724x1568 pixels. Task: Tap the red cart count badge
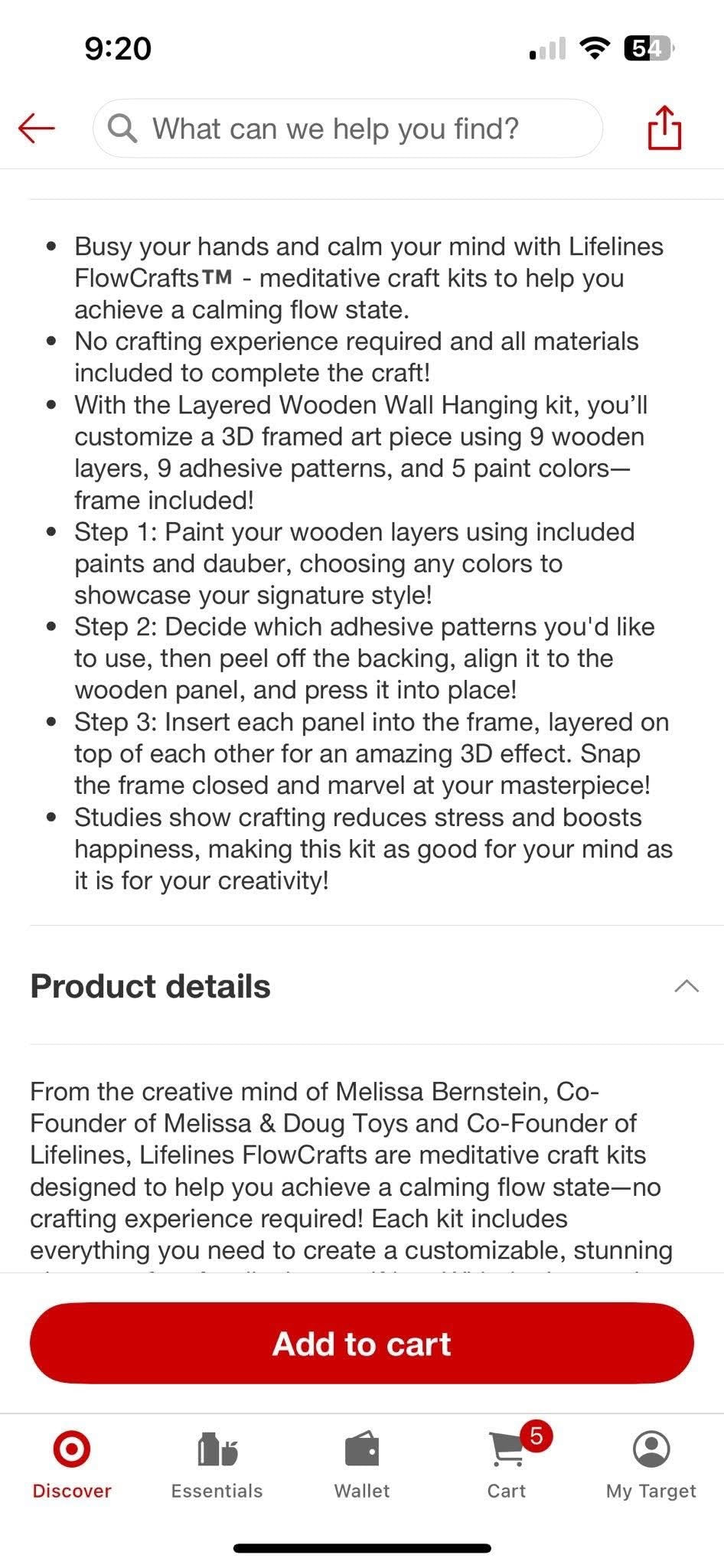[x=536, y=1436]
